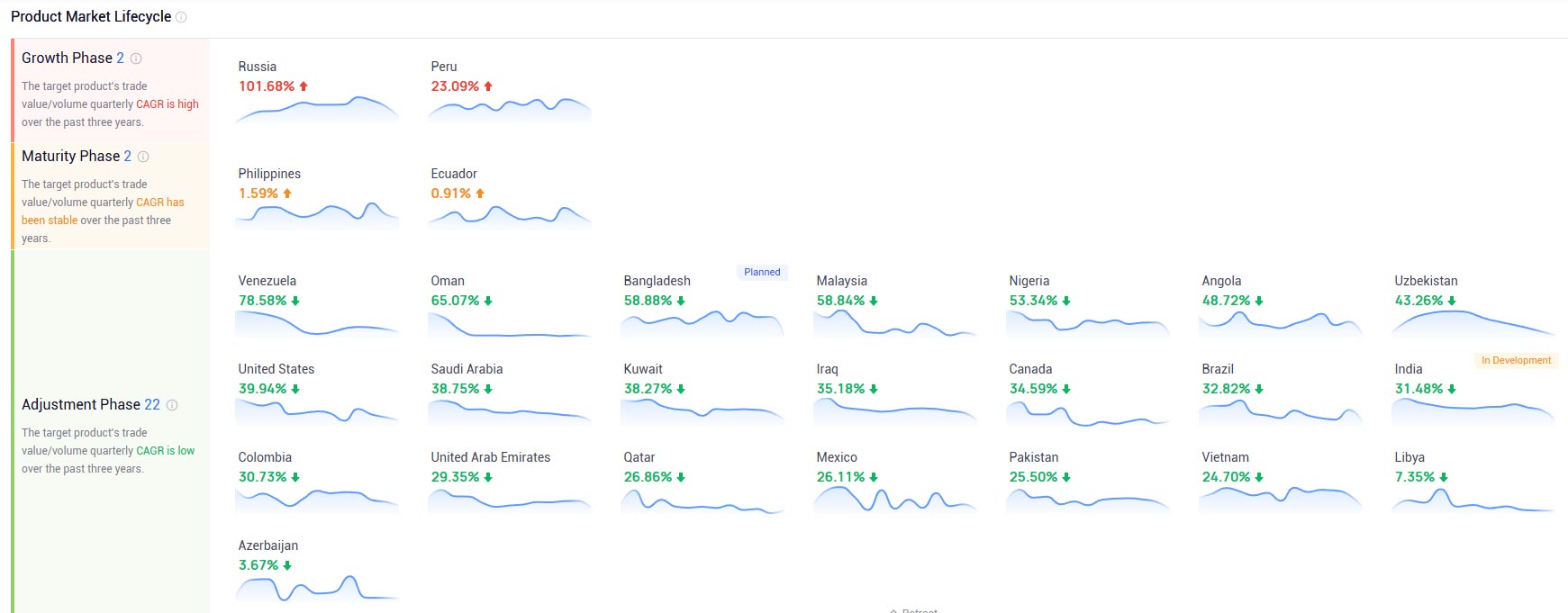
Task: Select the Mexico country name
Action: tap(837, 457)
